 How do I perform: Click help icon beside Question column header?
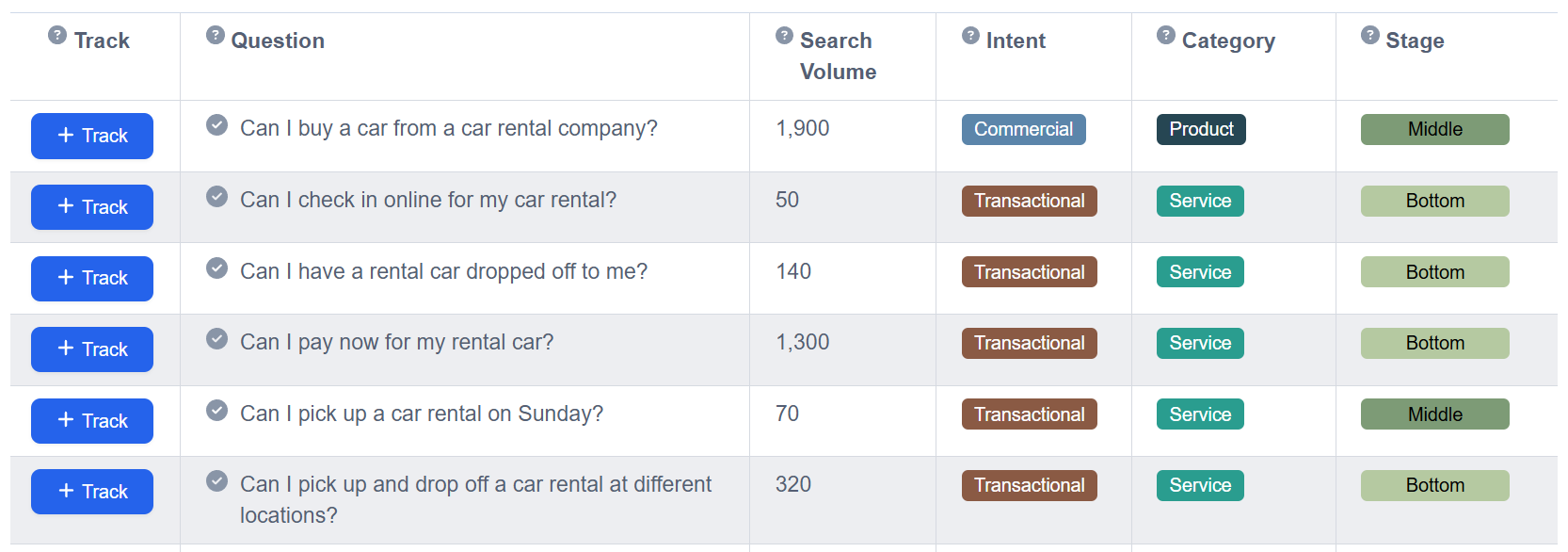point(216,36)
